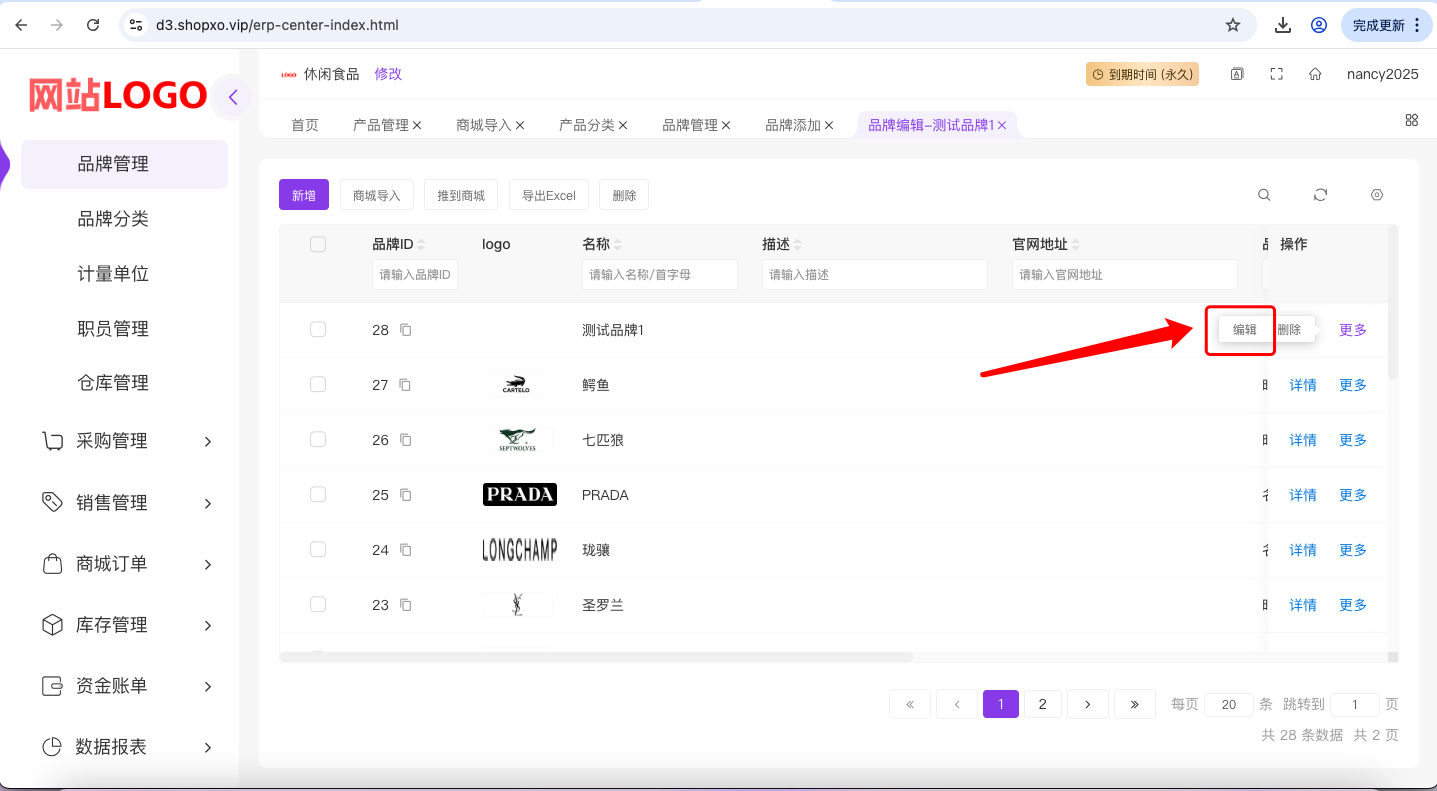Select the 七匹狼 row checkbox
Screen dimensions: 1437x791
[x=318, y=439]
